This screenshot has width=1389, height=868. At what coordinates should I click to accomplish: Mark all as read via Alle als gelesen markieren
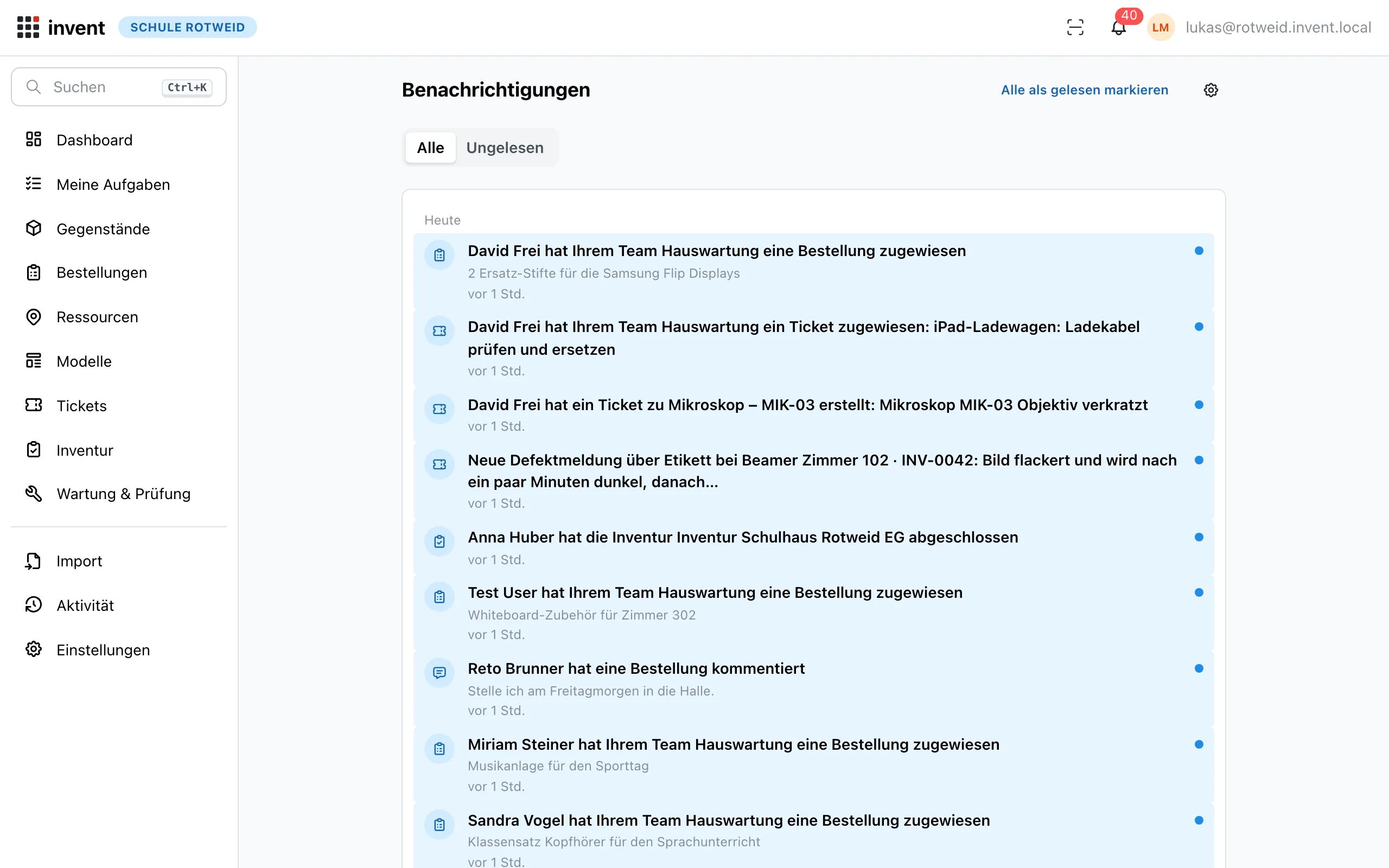pyautogui.click(x=1084, y=90)
